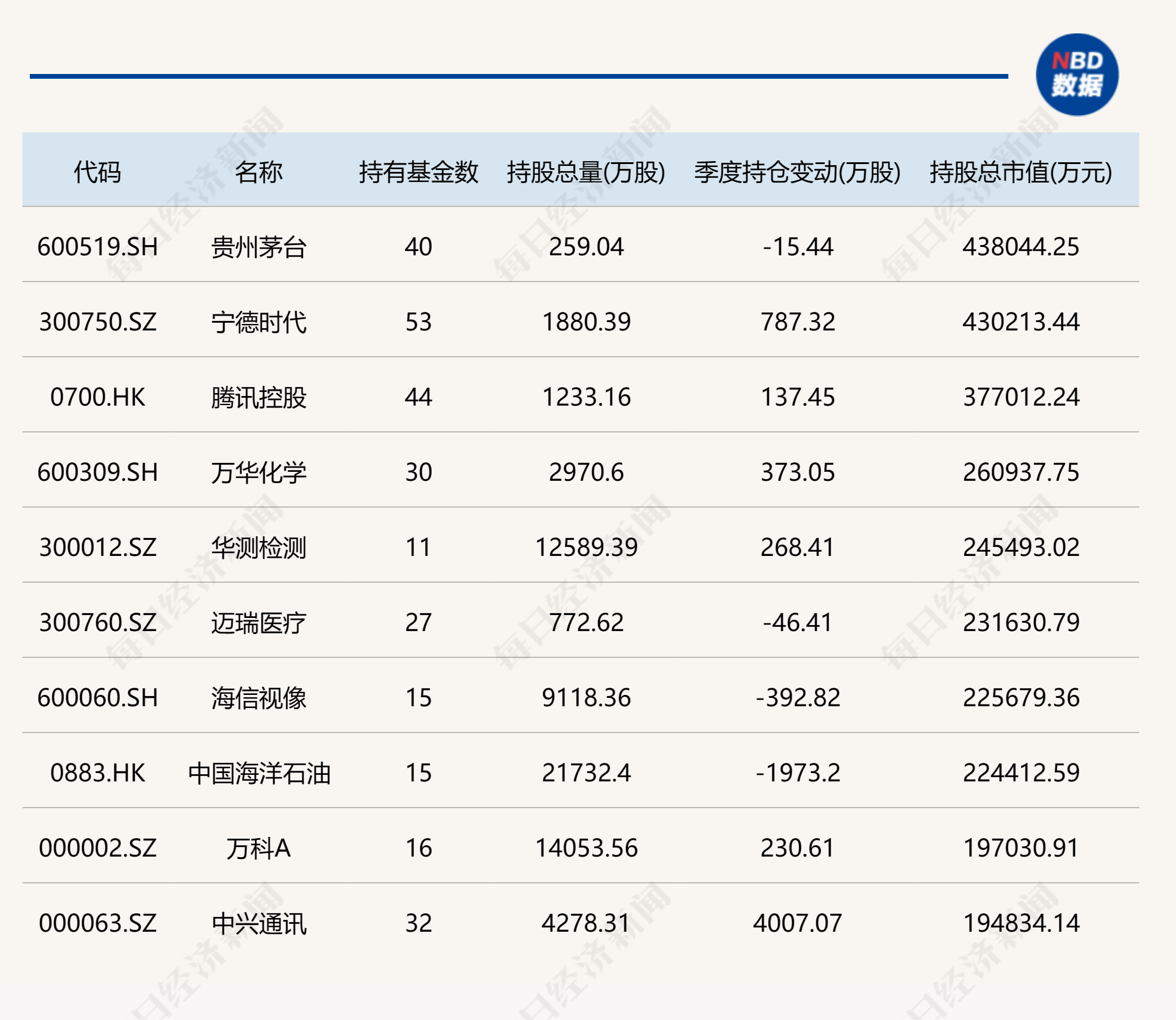
Task: Click the market value 260937.75
Action: pos(1021,472)
